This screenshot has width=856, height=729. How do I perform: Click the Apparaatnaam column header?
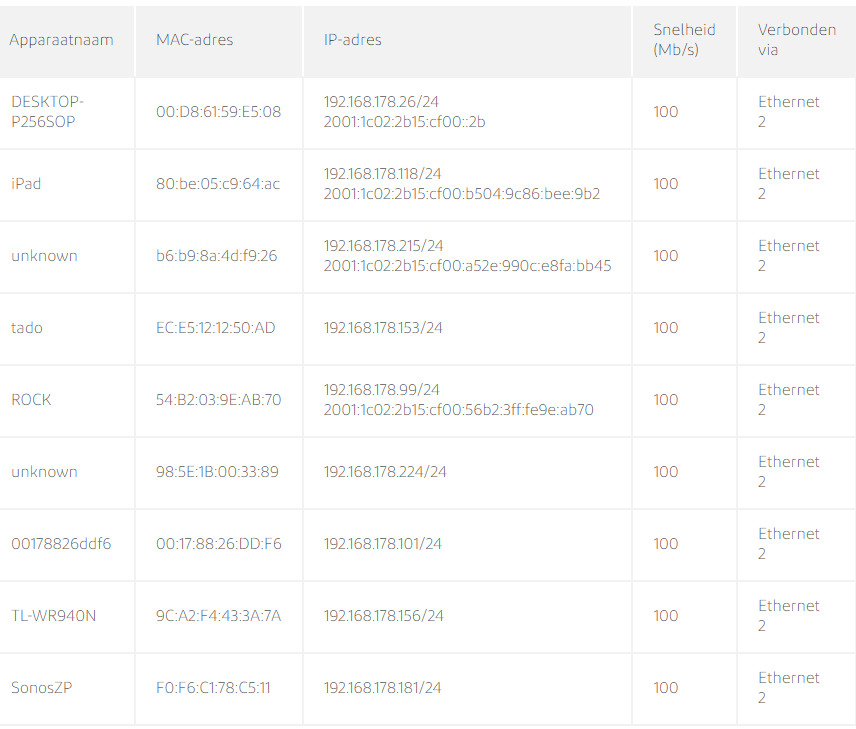coord(61,40)
